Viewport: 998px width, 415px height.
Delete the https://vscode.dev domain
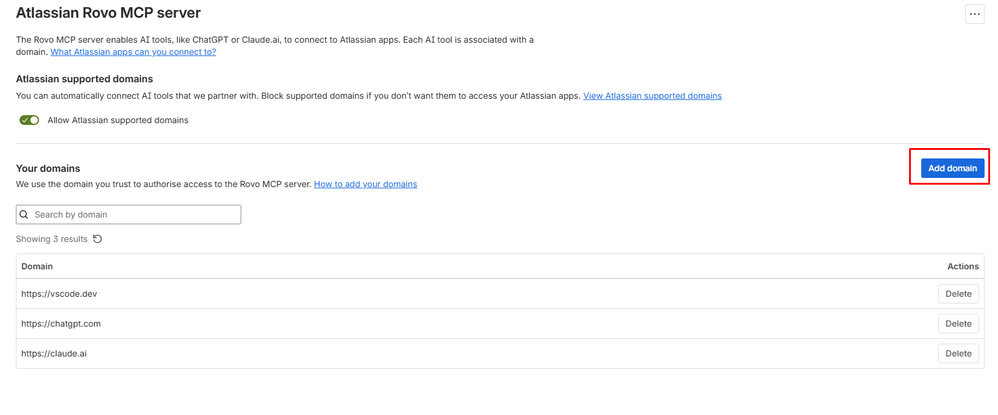(x=958, y=294)
